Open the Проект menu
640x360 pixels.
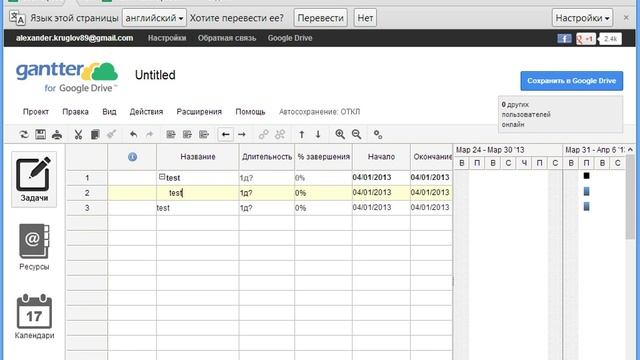pos(36,112)
